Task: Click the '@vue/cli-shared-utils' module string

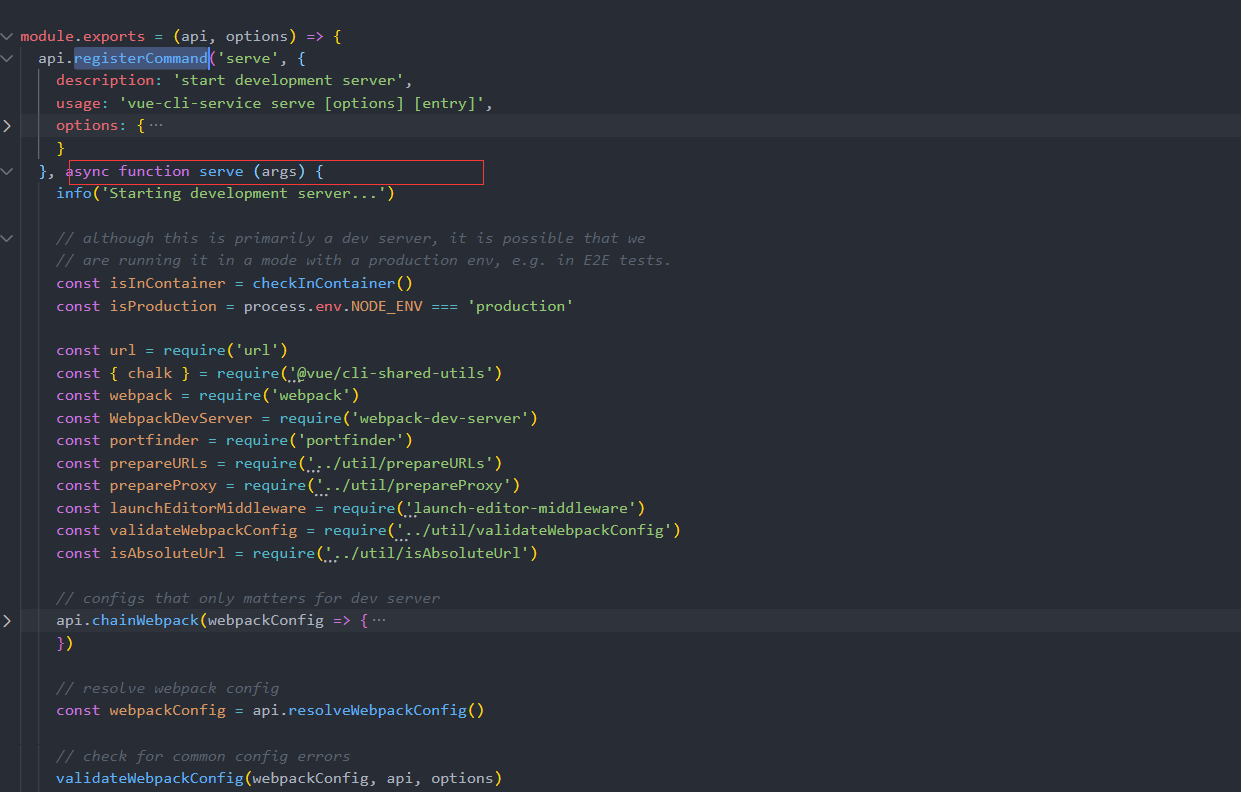Action: click(392, 373)
